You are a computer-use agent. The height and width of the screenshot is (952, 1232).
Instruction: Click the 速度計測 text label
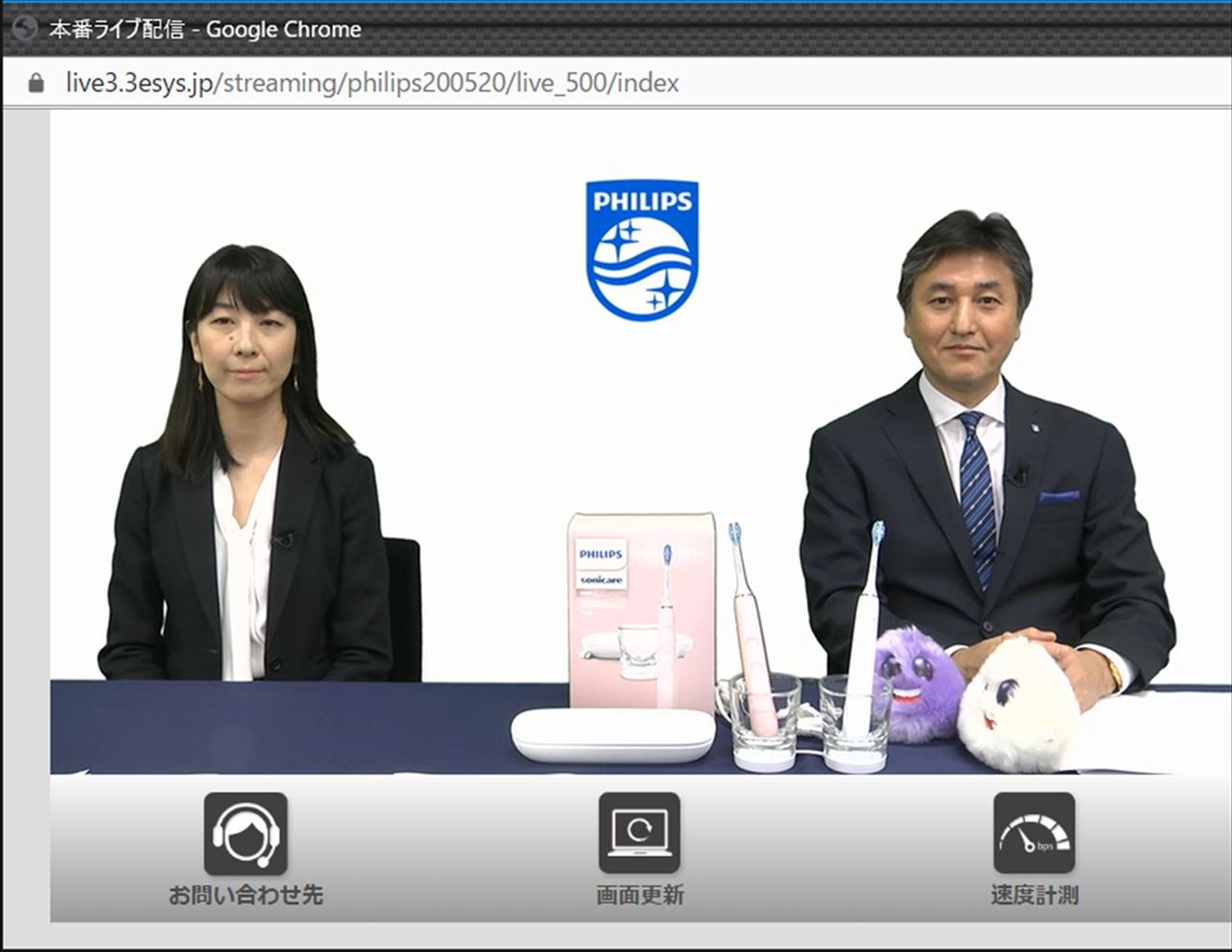coord(1034,895)
